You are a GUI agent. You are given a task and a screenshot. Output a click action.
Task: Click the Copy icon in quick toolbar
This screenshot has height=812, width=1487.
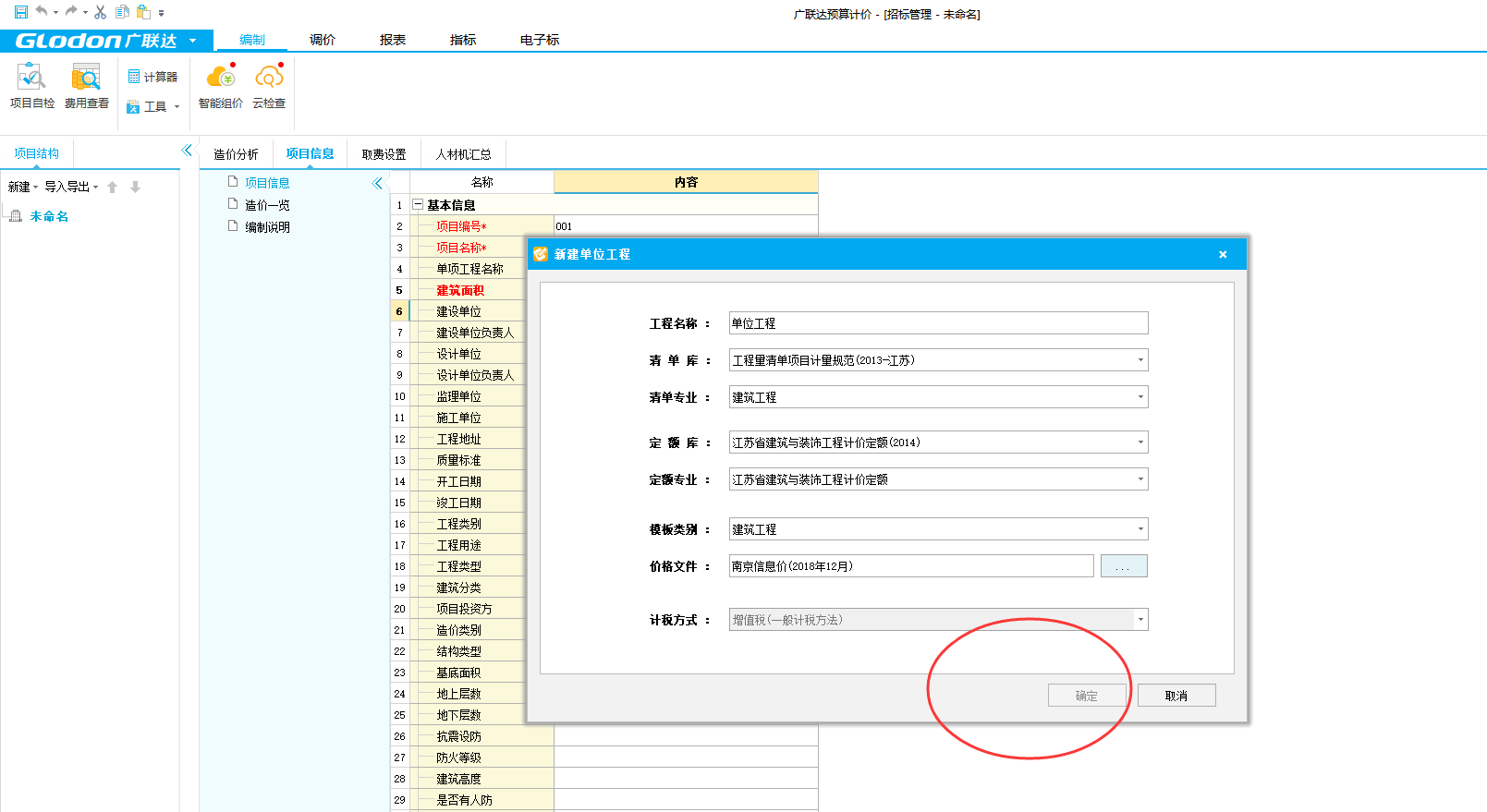[x=122, y=12]
